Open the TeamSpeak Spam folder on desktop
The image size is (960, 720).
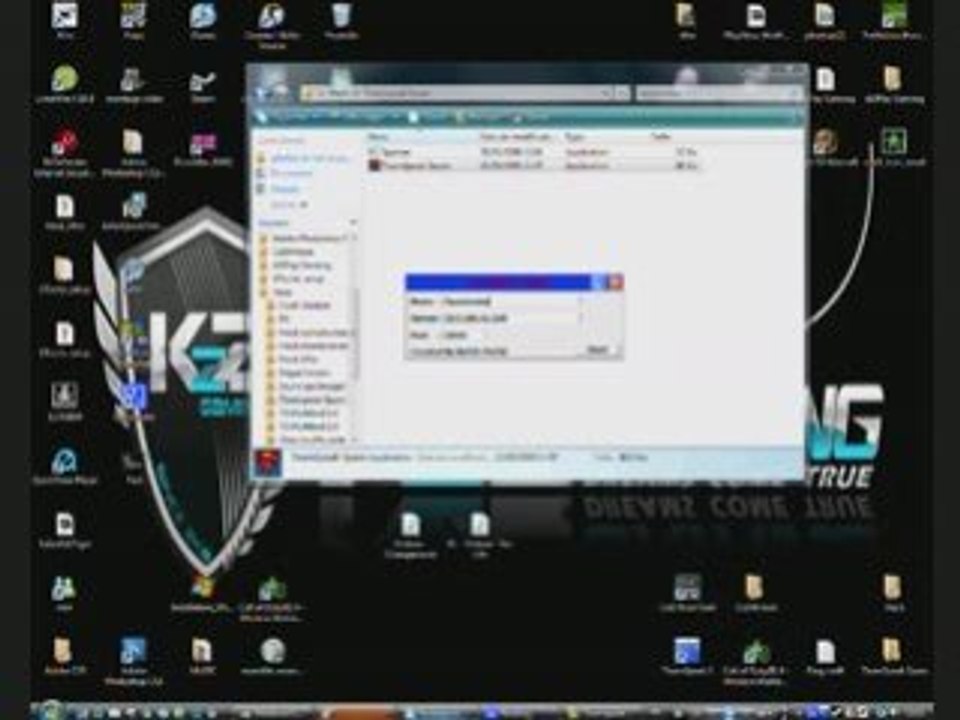click(893, 656)
